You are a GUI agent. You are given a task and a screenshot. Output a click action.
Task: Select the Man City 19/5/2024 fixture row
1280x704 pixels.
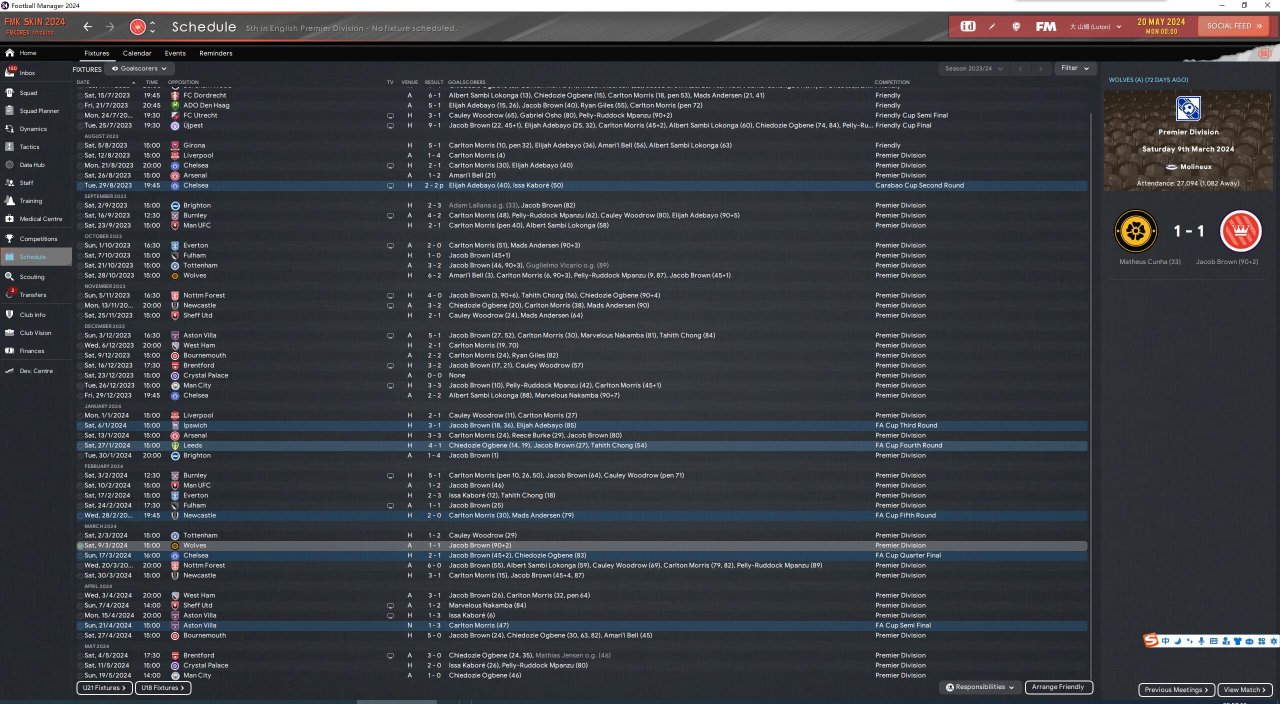coord(581,675)
